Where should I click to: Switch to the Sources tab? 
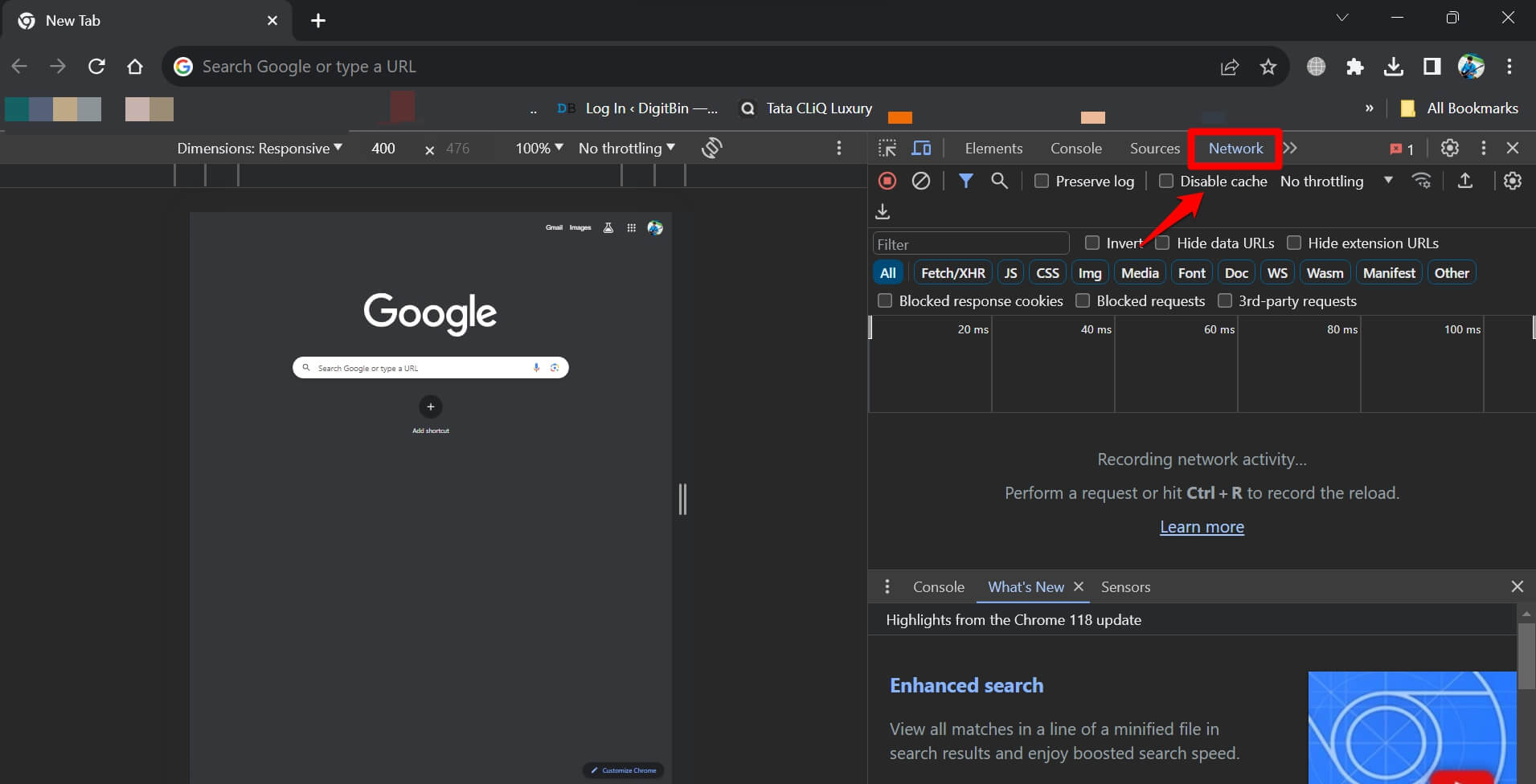pyautogui.click(x=1153, y=148)
